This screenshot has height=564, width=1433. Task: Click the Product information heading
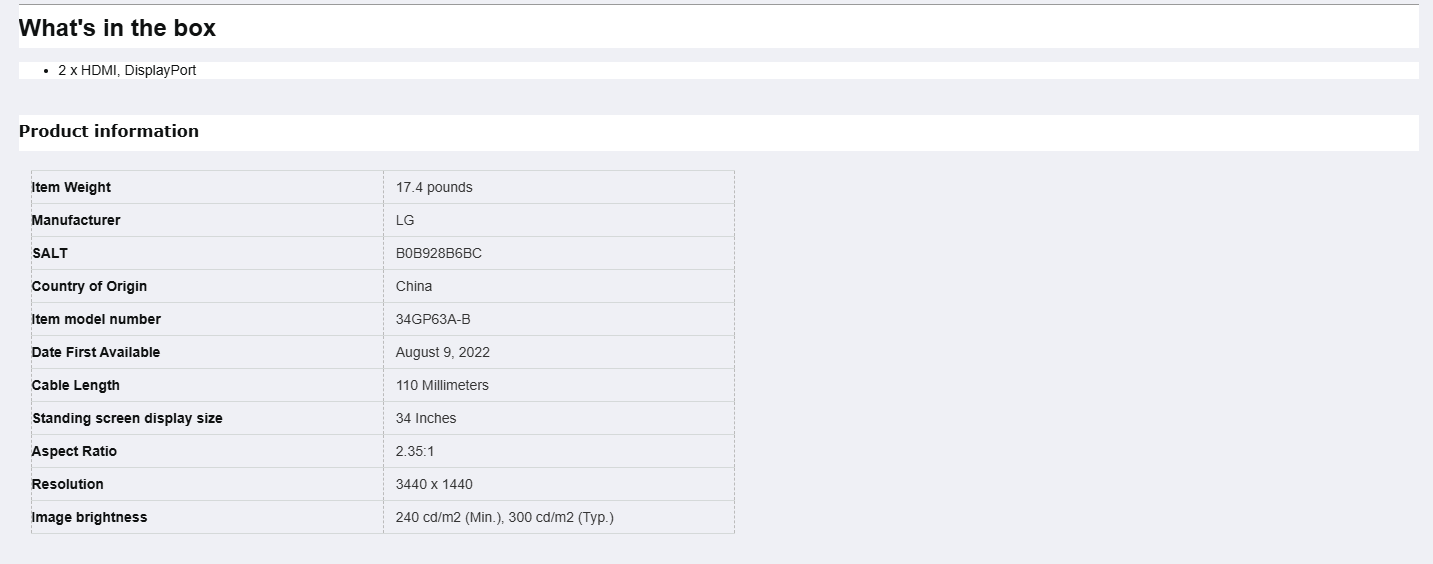(x=109, y=131)
